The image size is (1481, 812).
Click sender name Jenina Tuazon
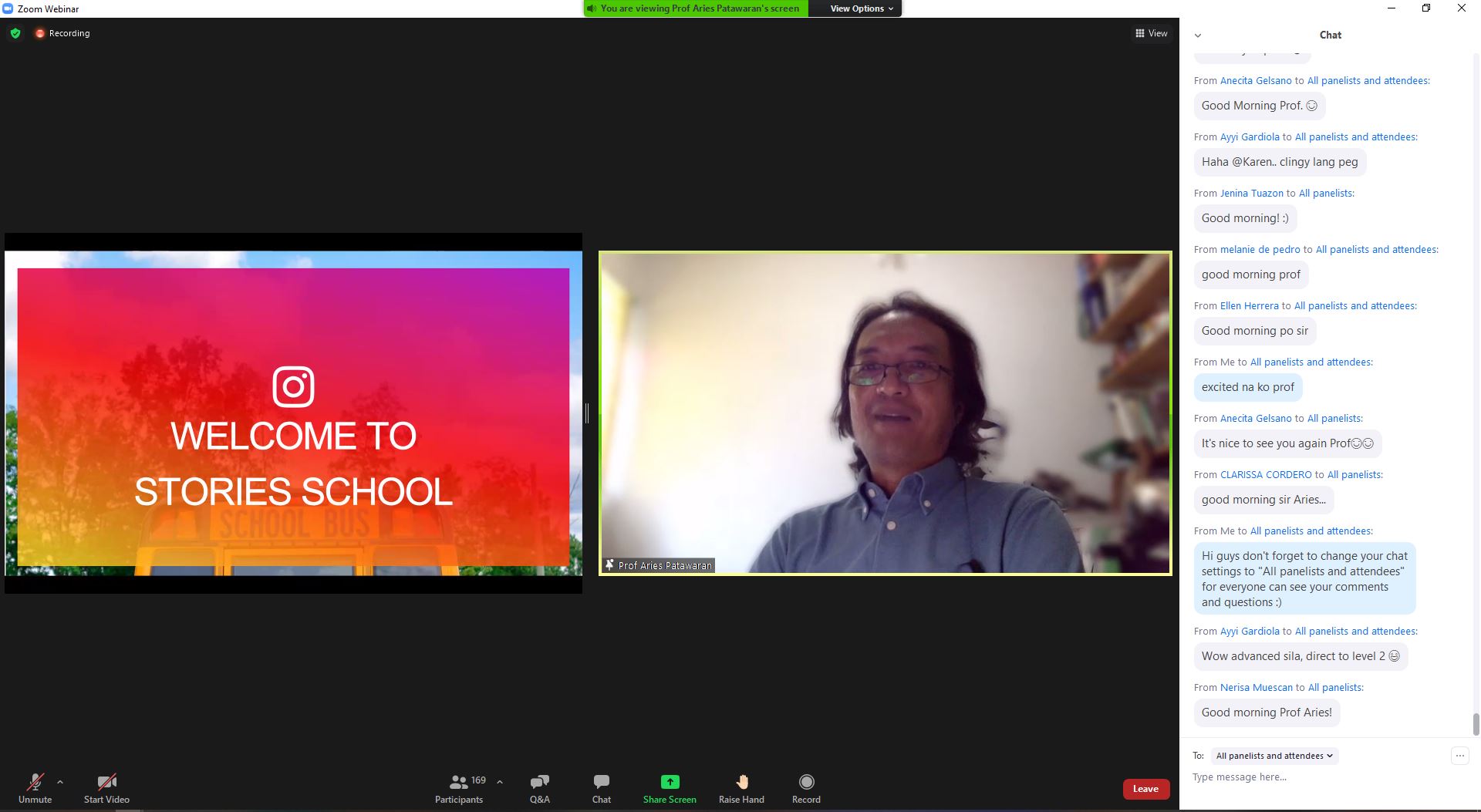click(x=1251, y=194)
